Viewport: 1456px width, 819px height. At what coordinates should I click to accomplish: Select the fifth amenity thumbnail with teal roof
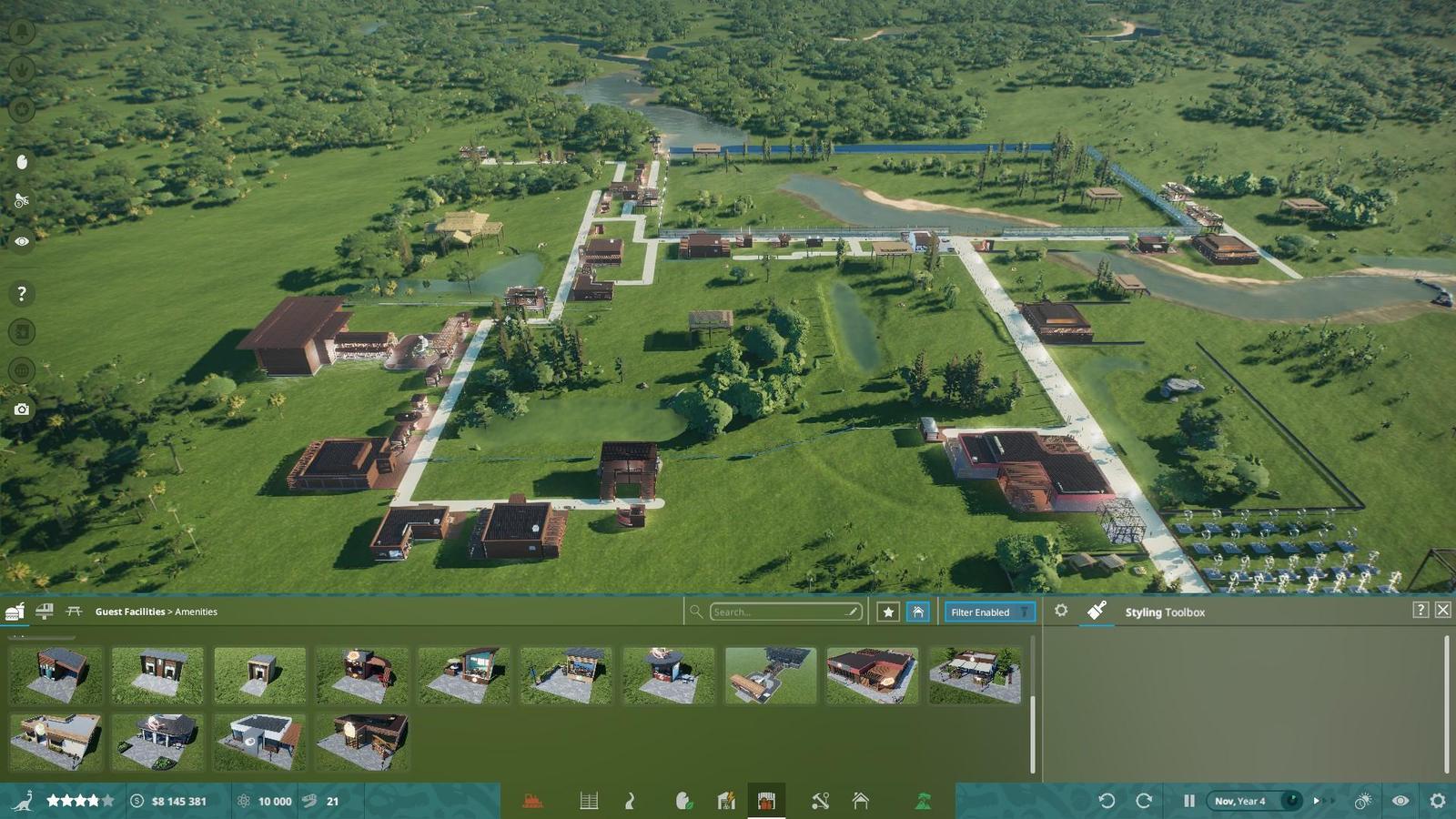coord(464,675)
